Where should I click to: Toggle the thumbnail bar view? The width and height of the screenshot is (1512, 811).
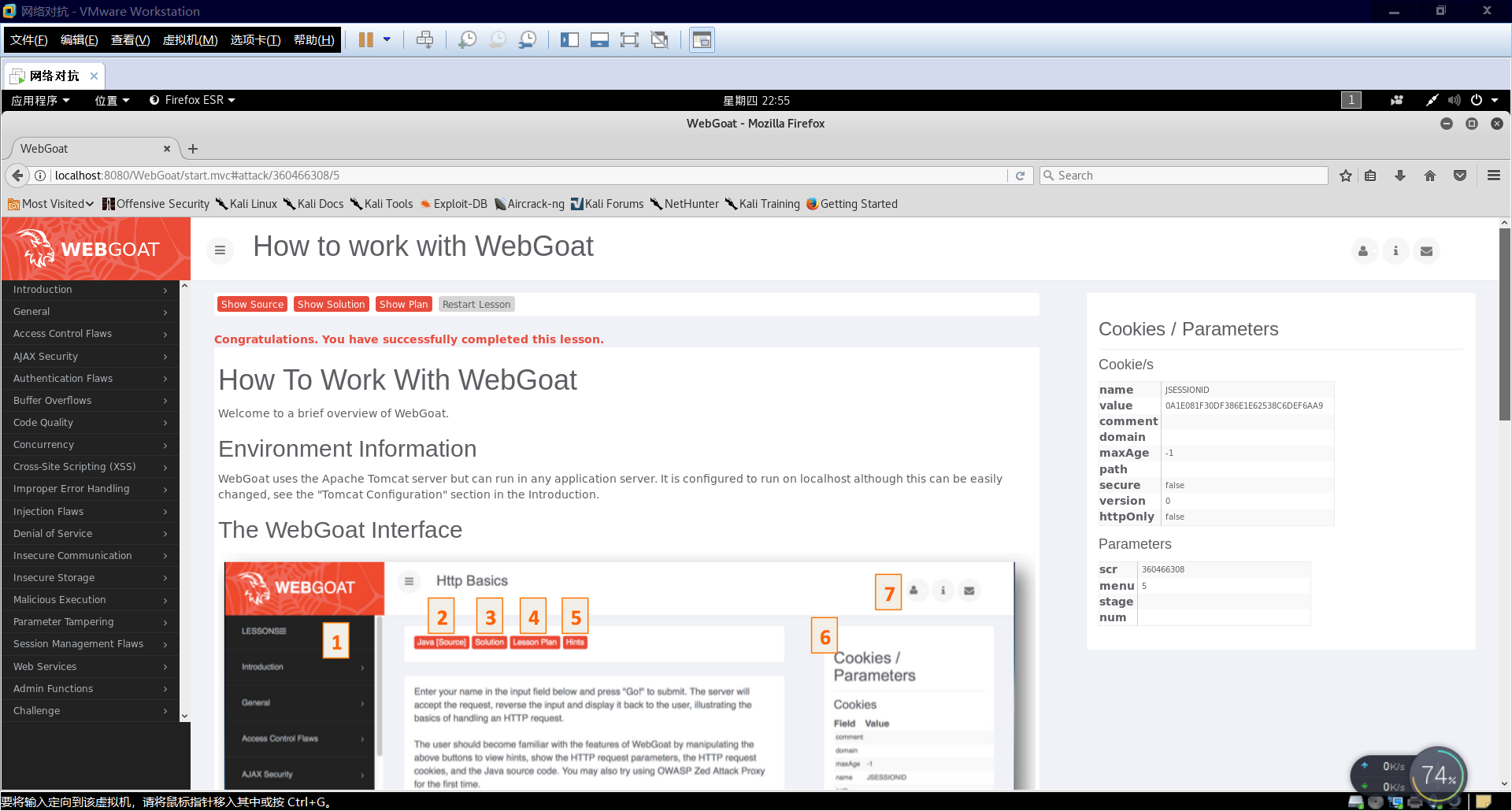(x=599, y=39)
